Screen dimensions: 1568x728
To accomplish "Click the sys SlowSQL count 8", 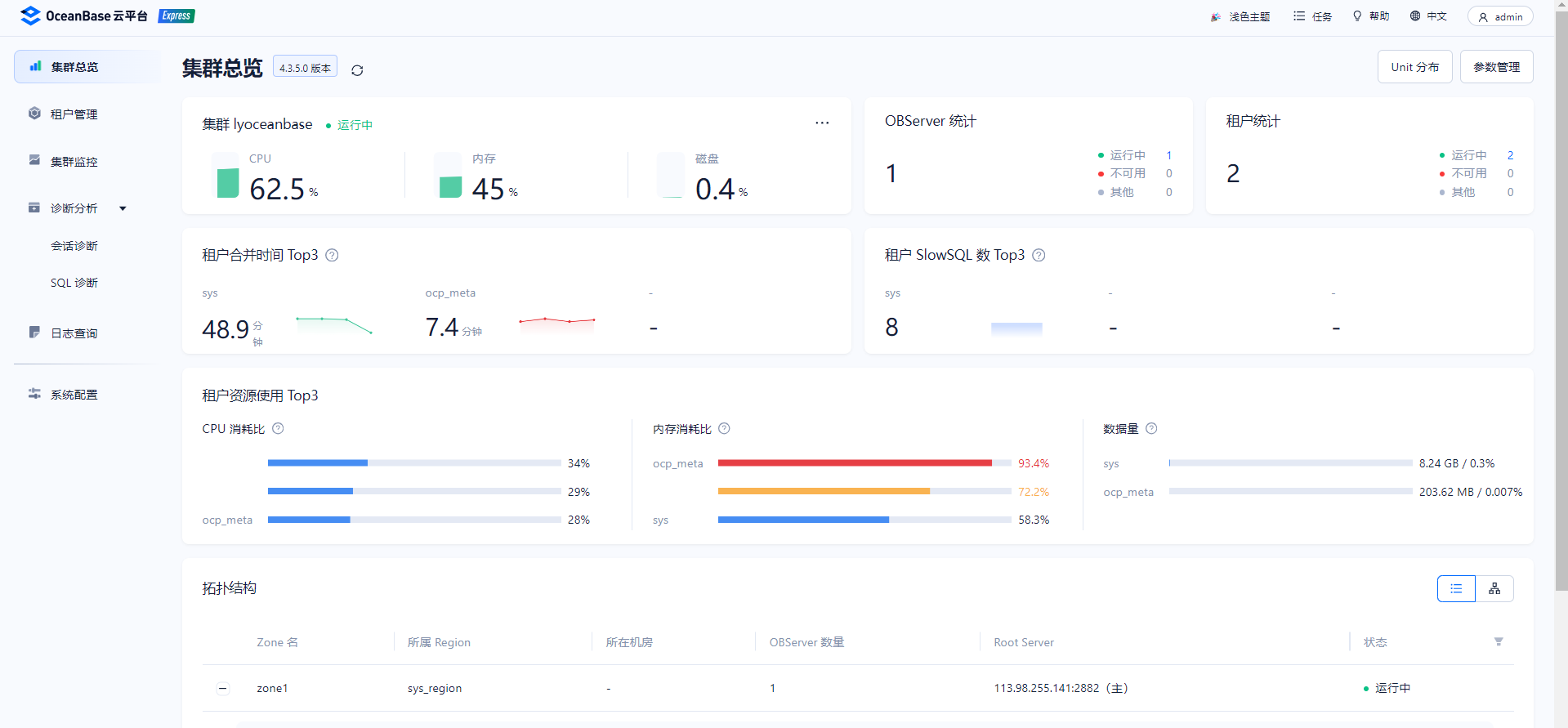I will pyautogui.click(x=891, y=328).
